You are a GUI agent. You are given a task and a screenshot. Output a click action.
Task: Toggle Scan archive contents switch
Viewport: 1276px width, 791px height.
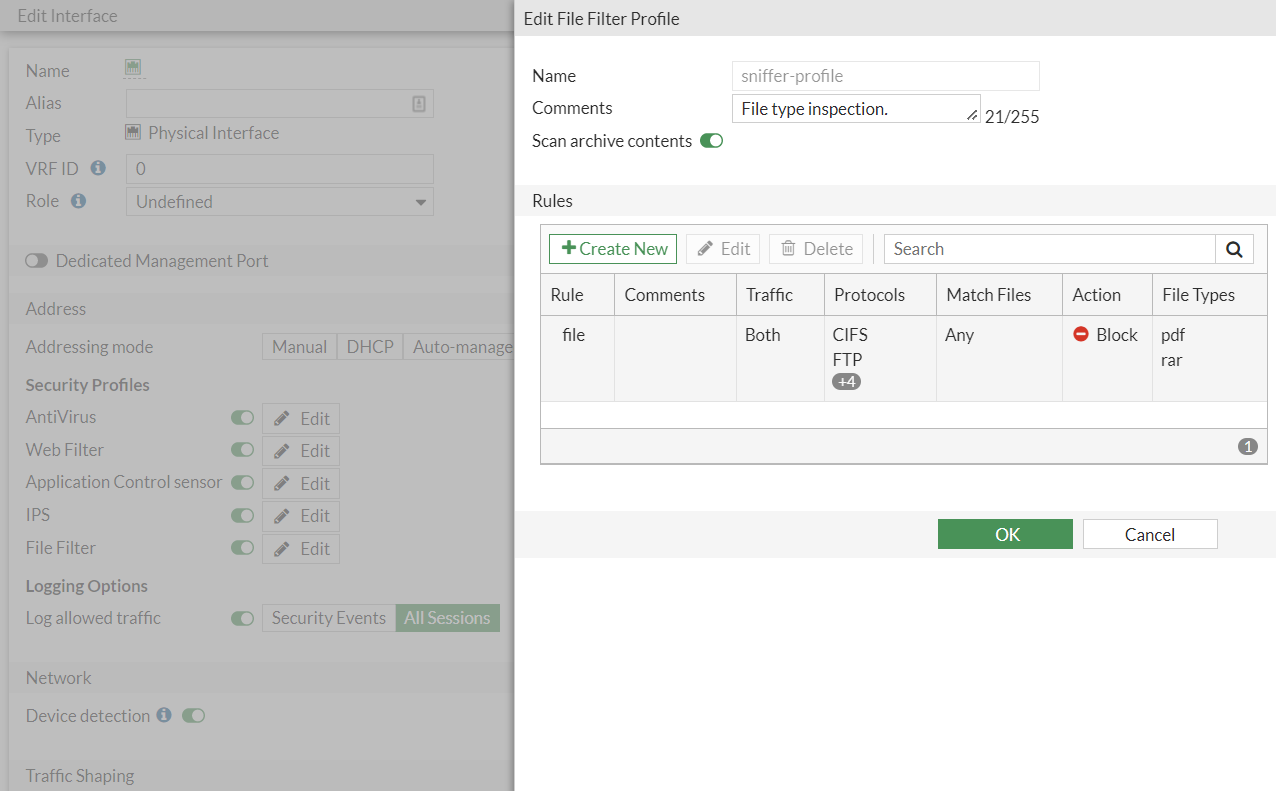click(x=711, y=141)
